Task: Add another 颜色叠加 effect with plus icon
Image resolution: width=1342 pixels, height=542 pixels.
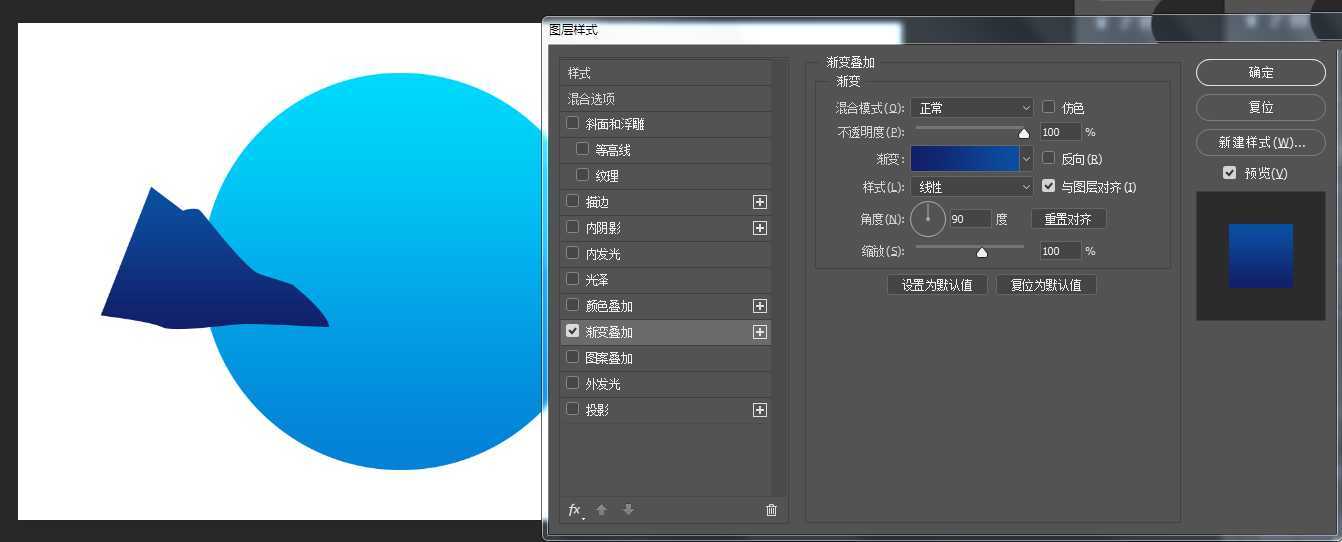Action: coord(760,306)
